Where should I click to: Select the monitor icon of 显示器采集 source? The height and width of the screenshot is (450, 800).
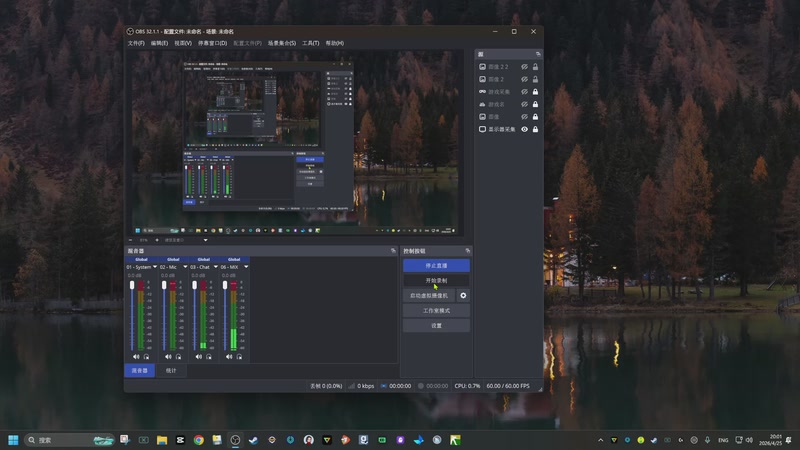coord(482,129)
